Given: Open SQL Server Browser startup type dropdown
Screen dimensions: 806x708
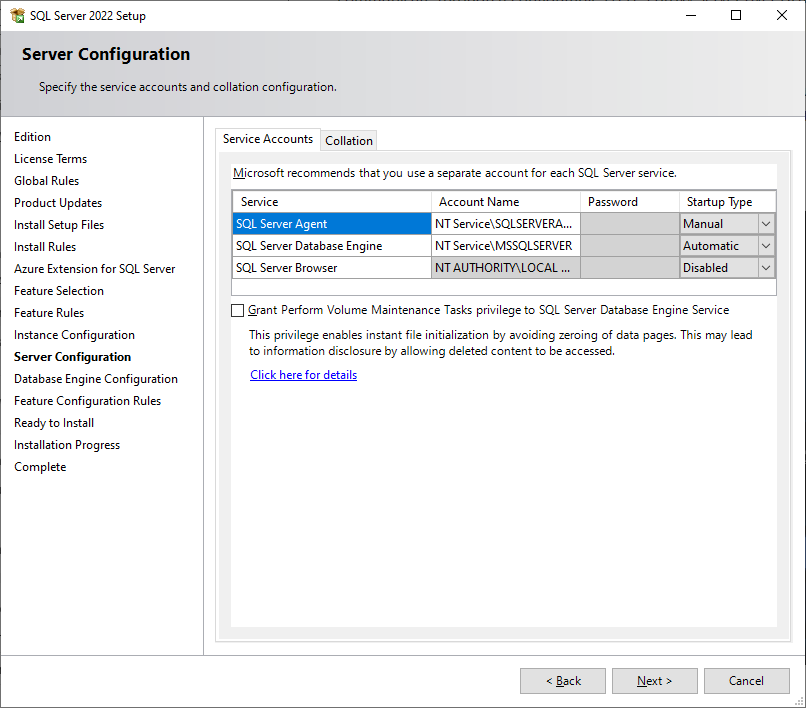Looking at the screenshot, I should pos(766,268).
